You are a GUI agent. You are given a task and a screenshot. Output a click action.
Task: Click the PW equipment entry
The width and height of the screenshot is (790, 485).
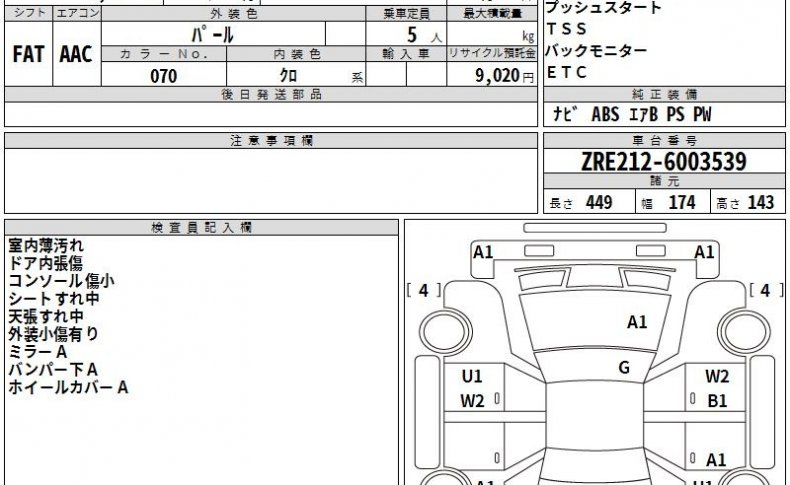(x=702, y=114)
